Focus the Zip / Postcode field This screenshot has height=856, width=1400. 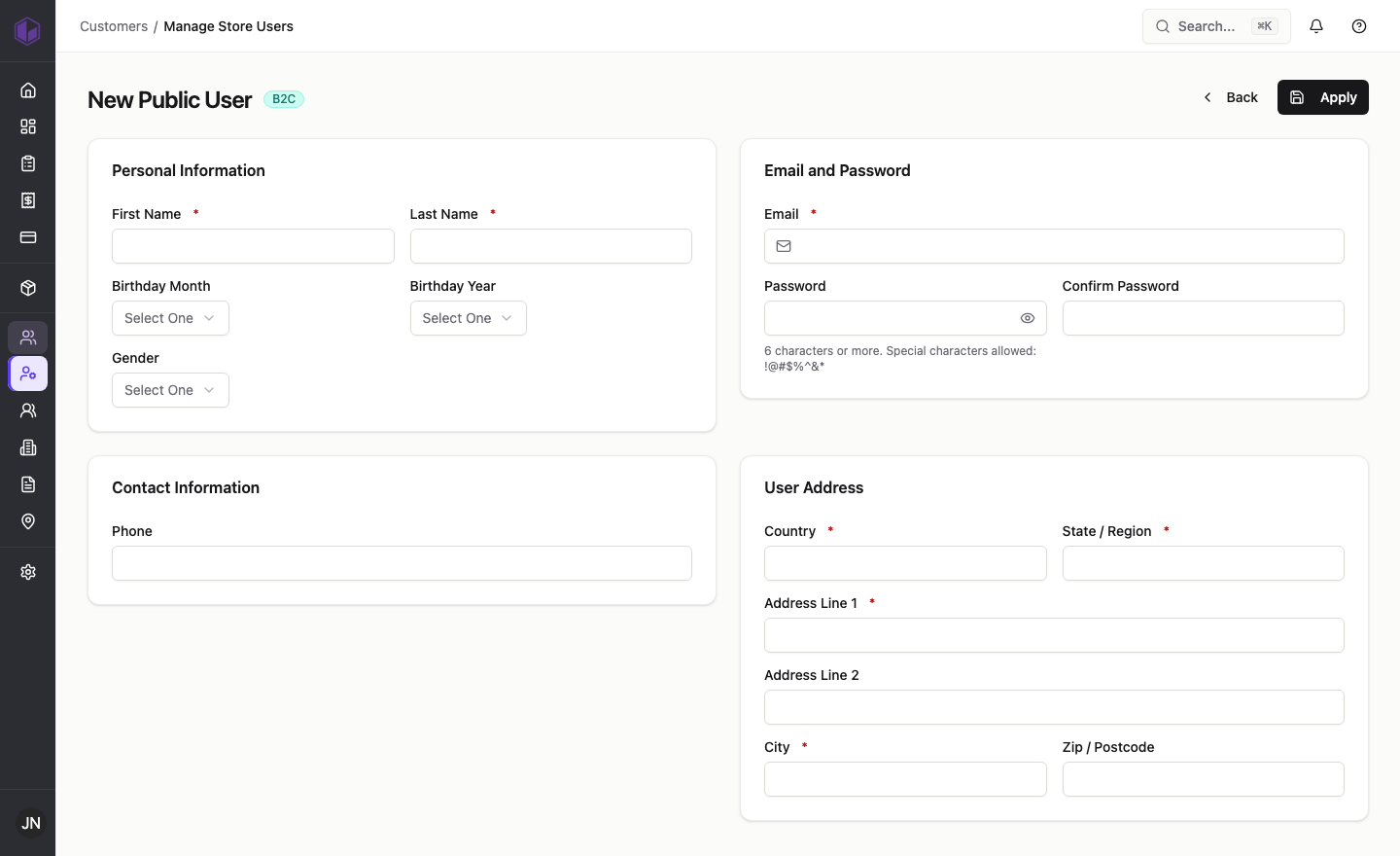pyautogui.click(x=1204, y=779)
